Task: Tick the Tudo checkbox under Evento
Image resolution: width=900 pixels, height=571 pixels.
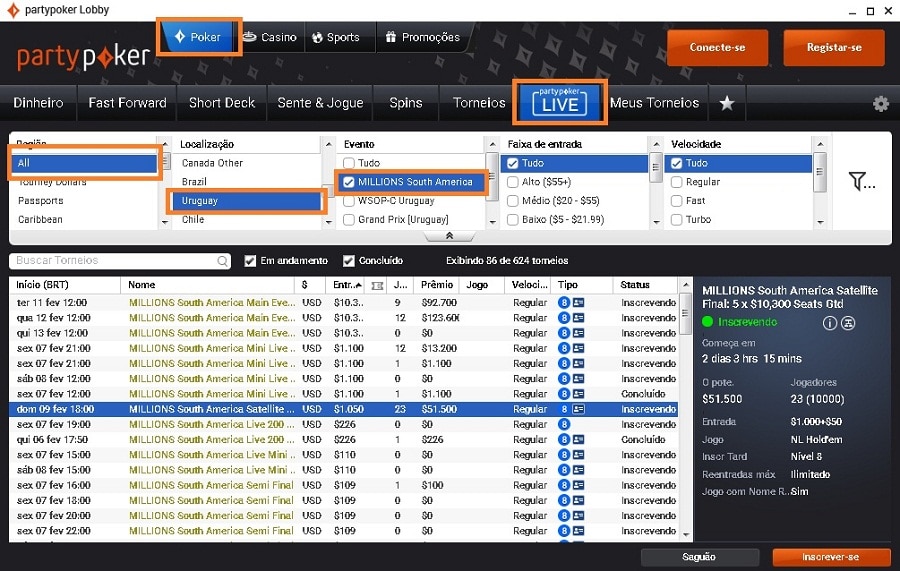Action: (x=348, y=164)
